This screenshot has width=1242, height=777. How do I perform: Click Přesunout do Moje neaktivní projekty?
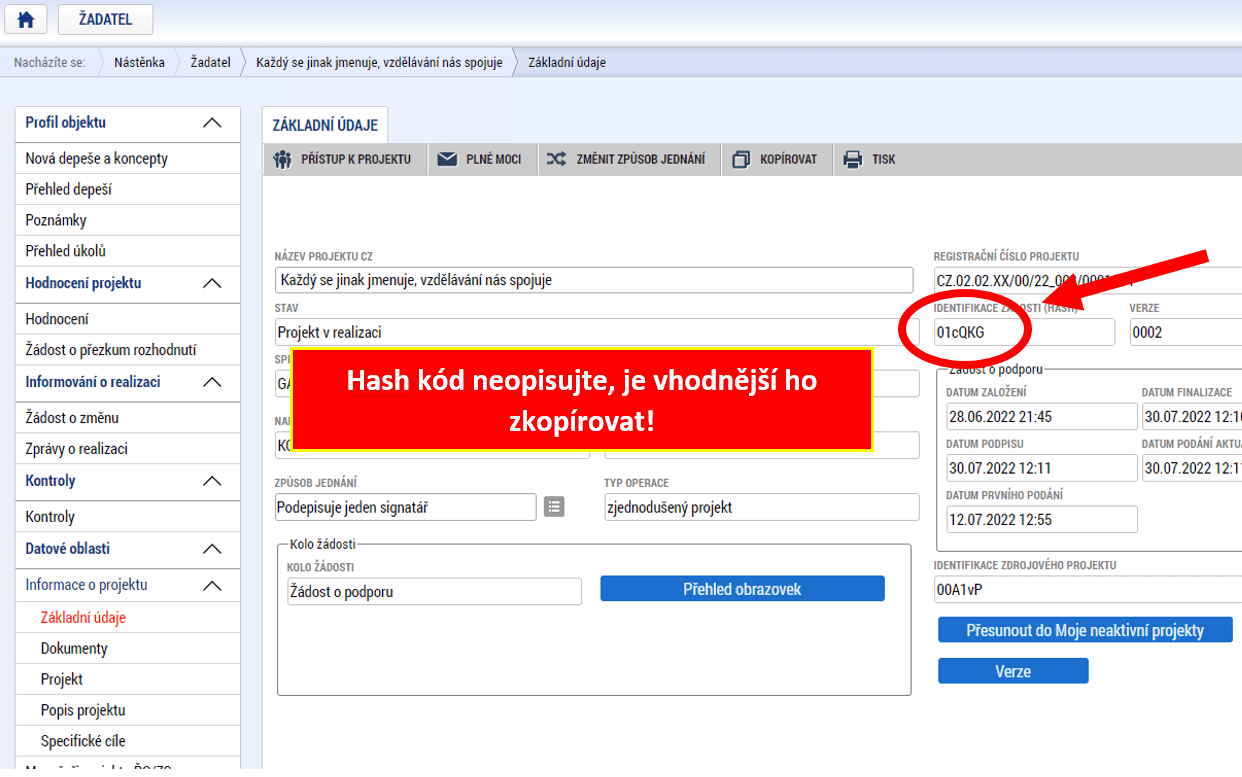coord(1085,630)
